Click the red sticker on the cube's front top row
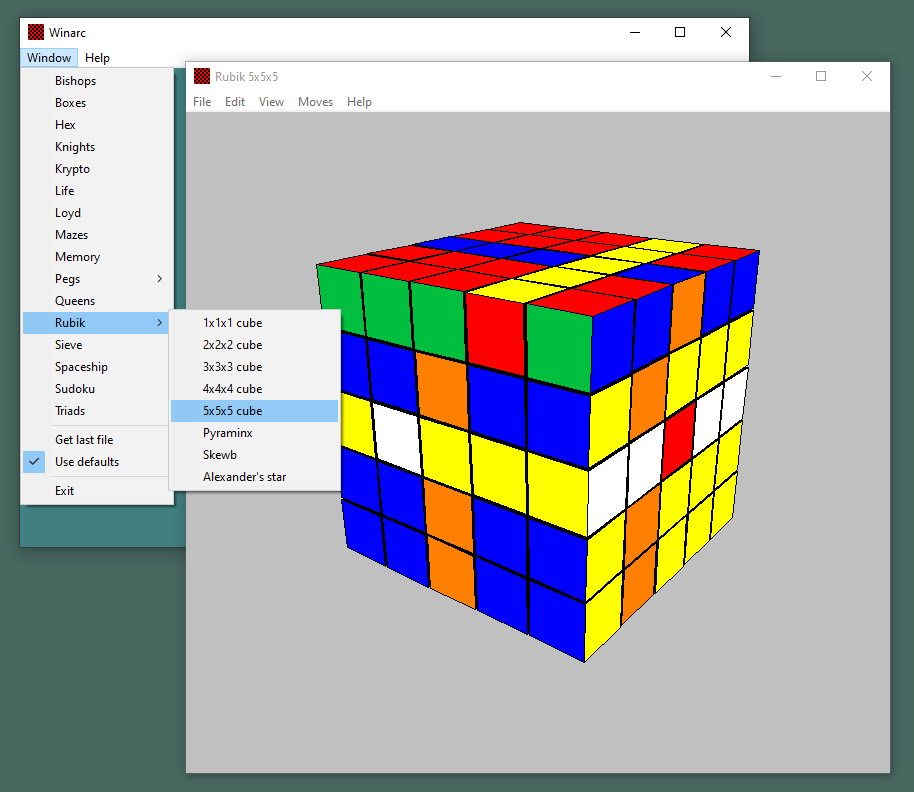 [496, 333]
